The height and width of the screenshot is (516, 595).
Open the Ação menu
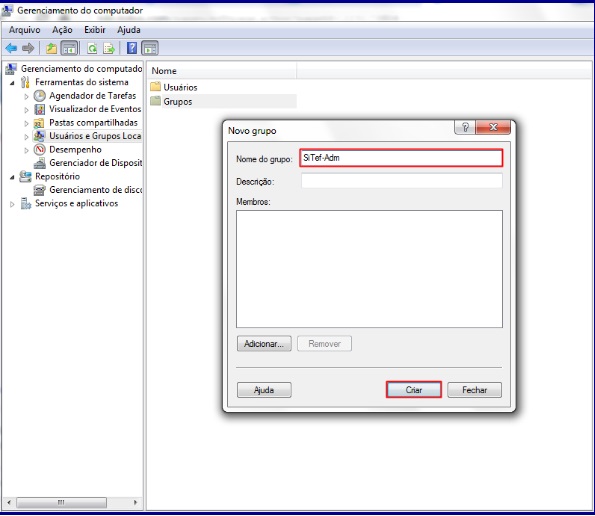pos(62,30)
